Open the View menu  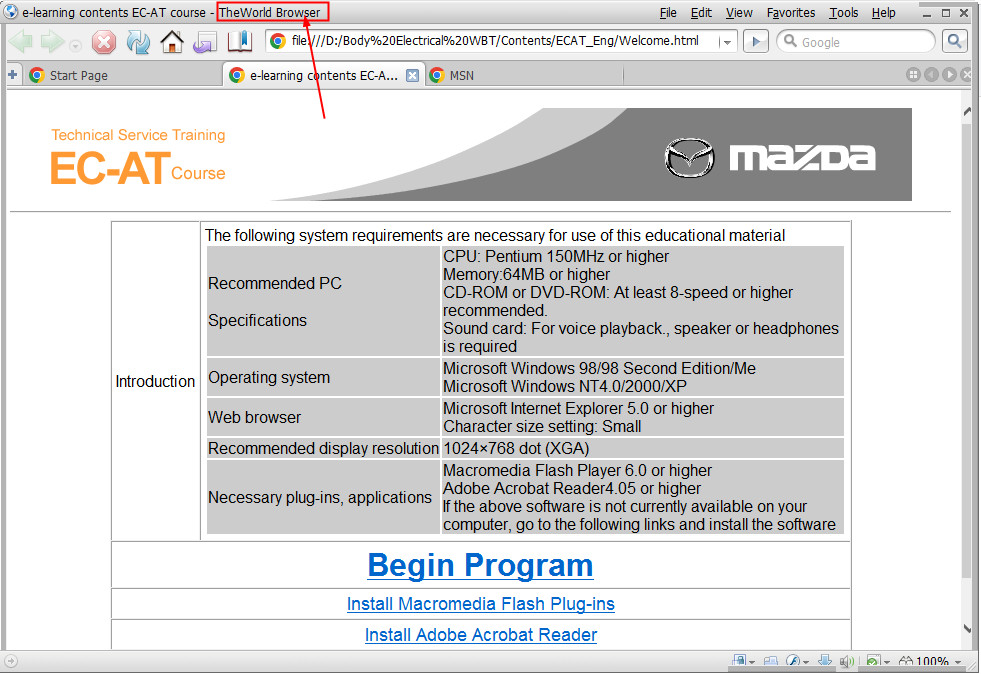[738, 13]
